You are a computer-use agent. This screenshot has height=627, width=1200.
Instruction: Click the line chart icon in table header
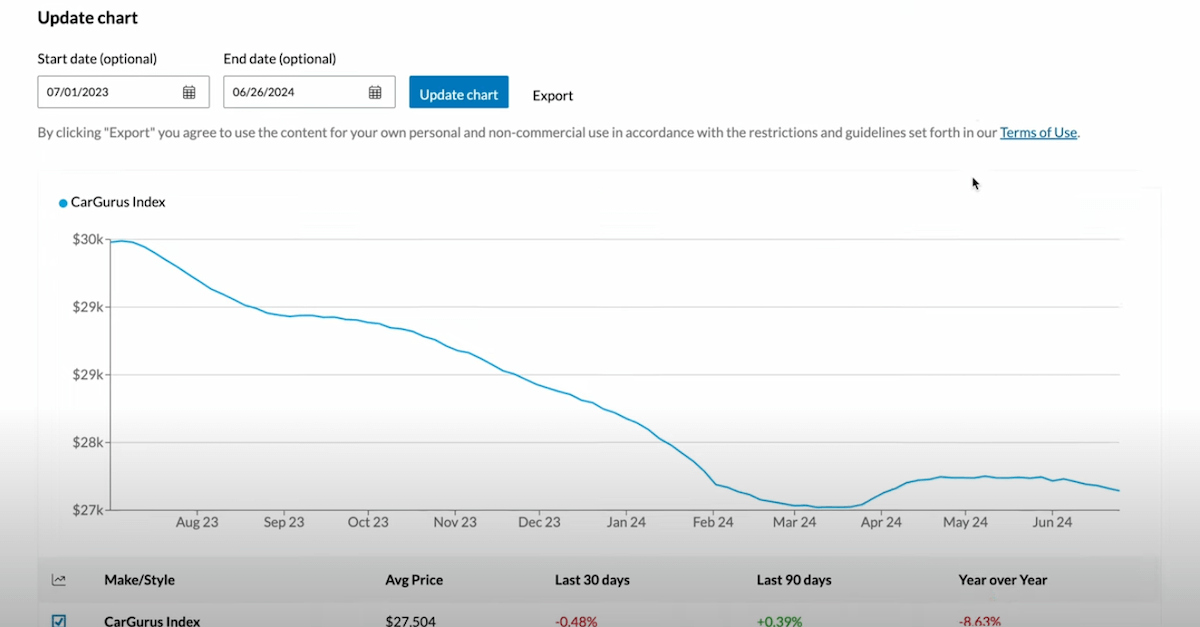(59, 580)
